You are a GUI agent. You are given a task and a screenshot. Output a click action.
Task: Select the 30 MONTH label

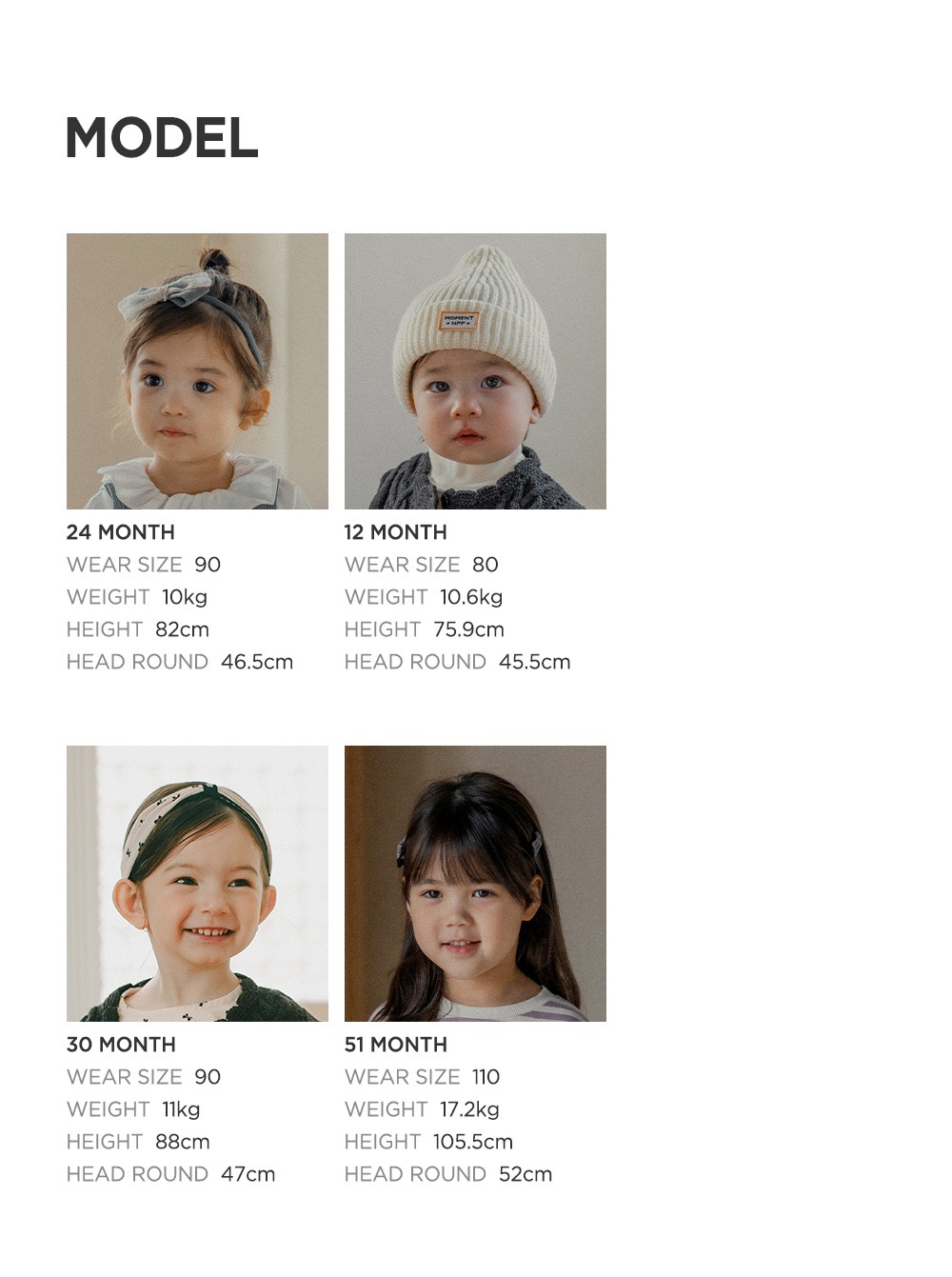point(121,1045)
